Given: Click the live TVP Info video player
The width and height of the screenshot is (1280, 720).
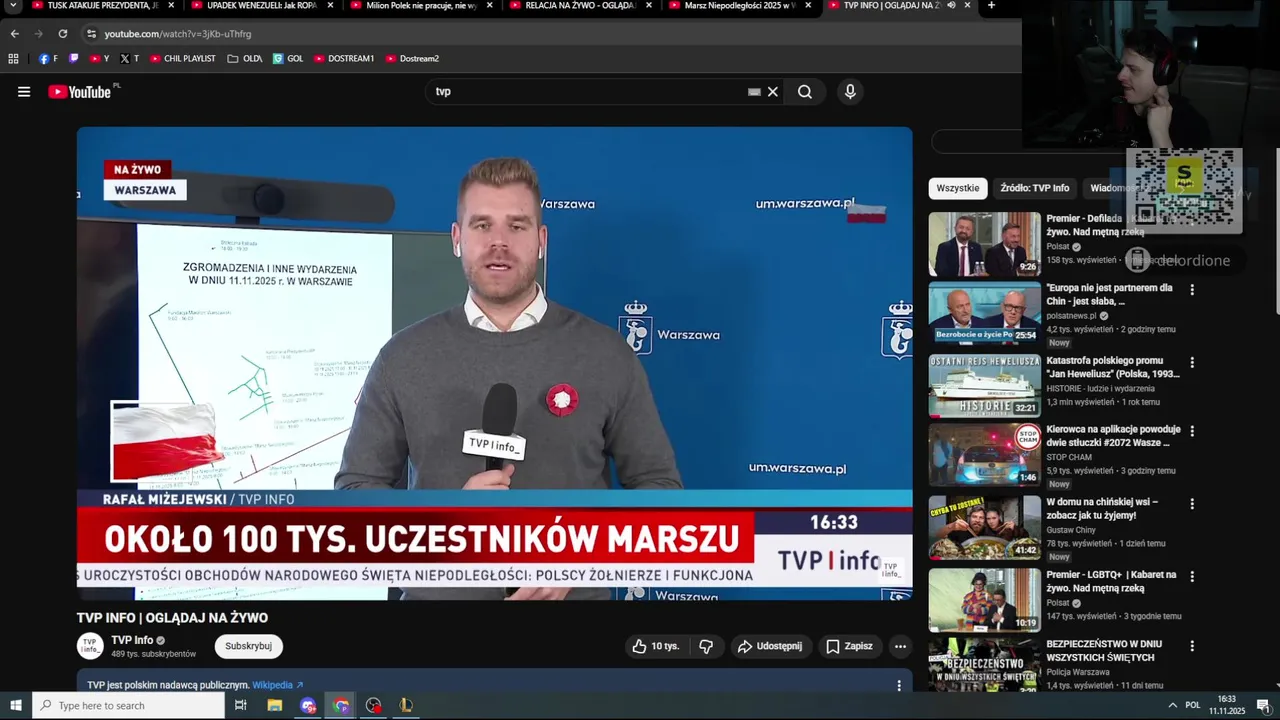Looking at the screenshot, I should [494, 363].
